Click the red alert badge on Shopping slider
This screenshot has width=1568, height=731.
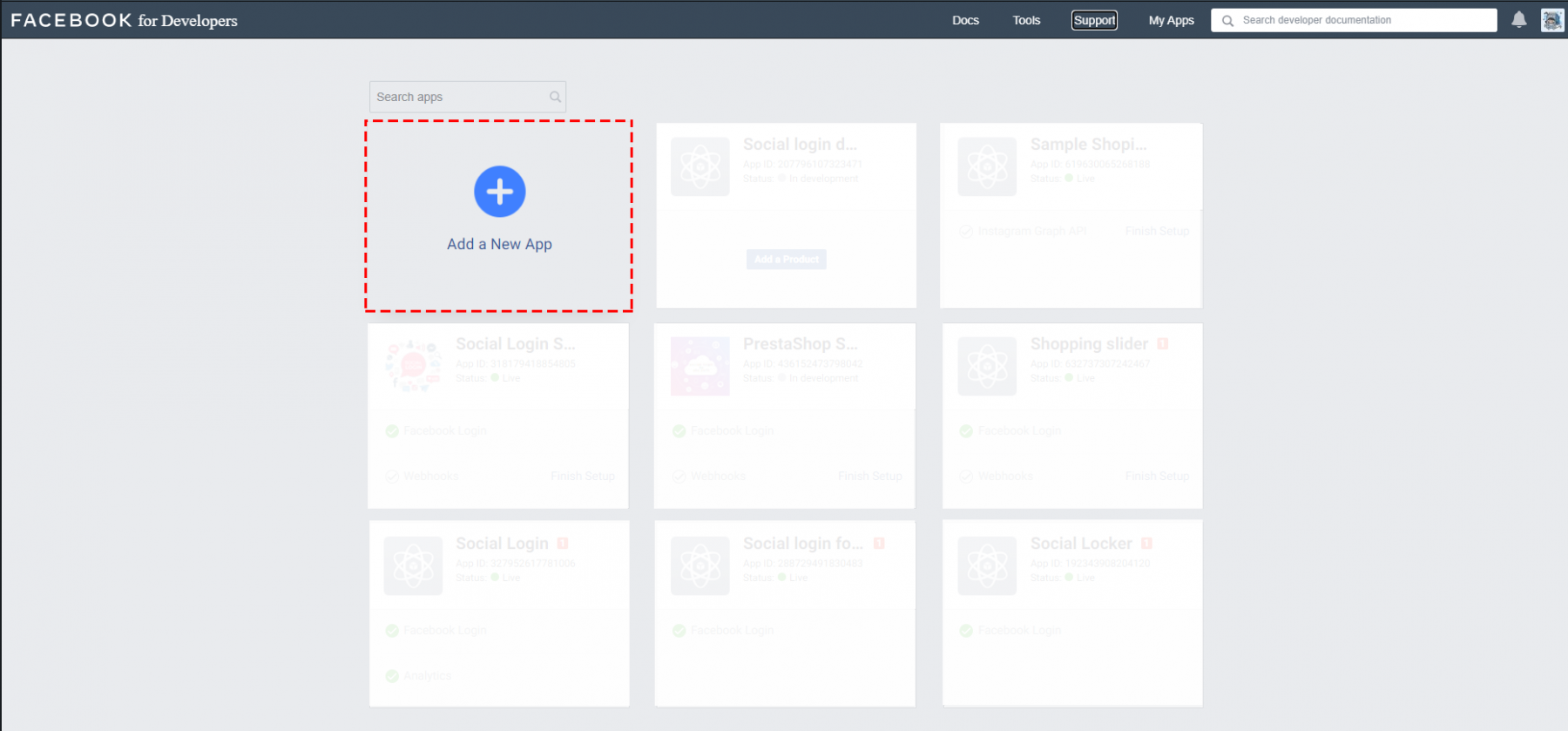(1162, 344)
